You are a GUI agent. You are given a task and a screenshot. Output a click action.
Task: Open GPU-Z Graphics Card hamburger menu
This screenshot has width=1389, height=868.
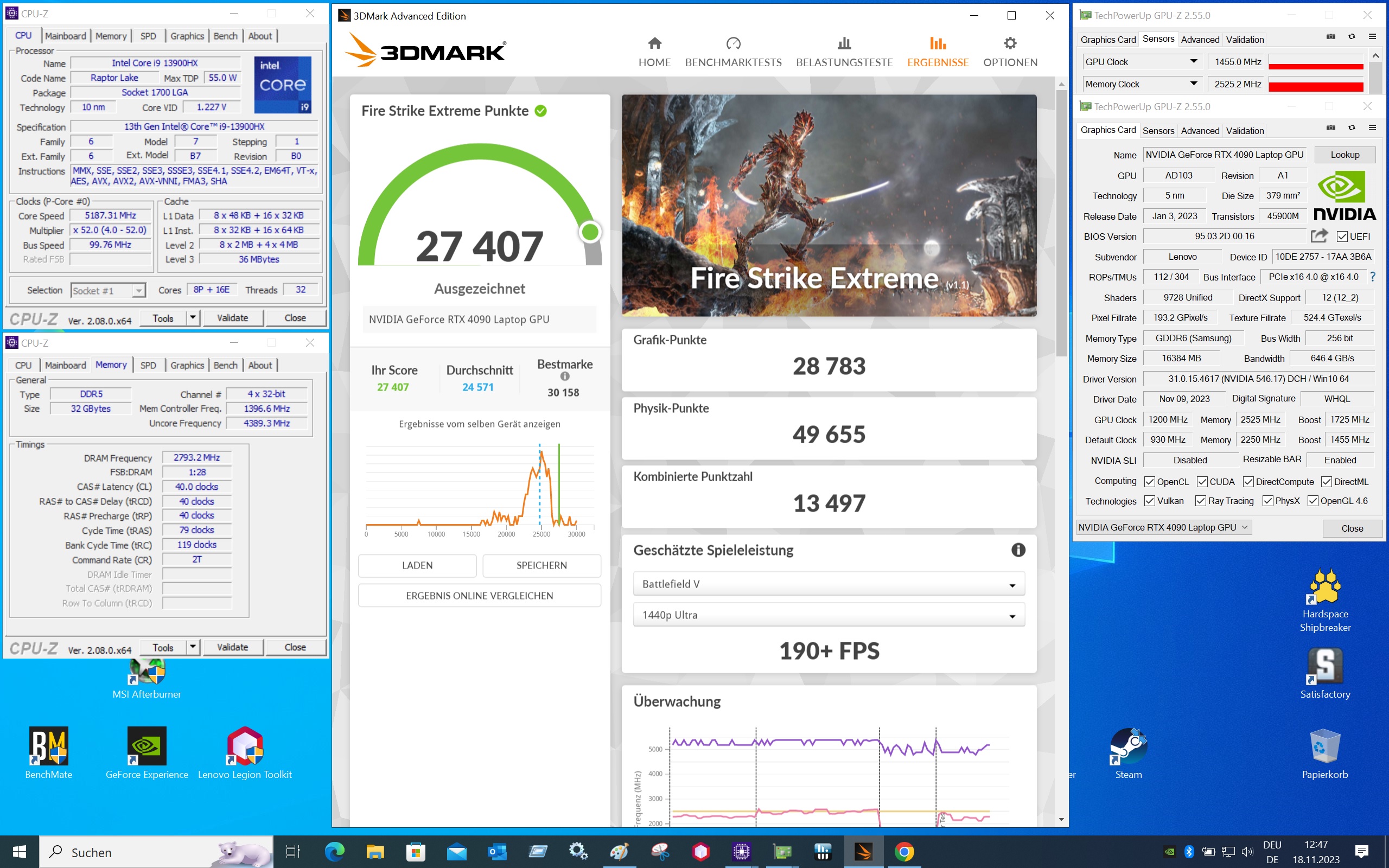[x=1372, y=127]
